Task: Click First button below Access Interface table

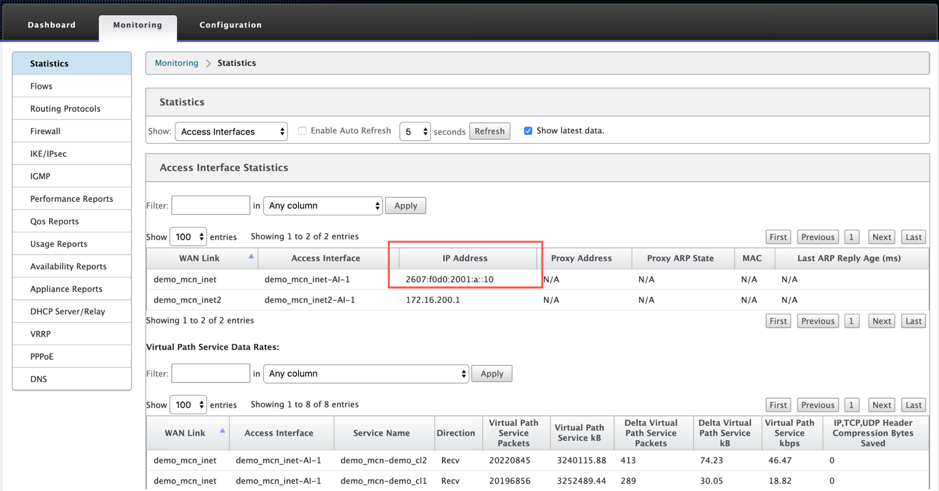Action: (778, 321)
